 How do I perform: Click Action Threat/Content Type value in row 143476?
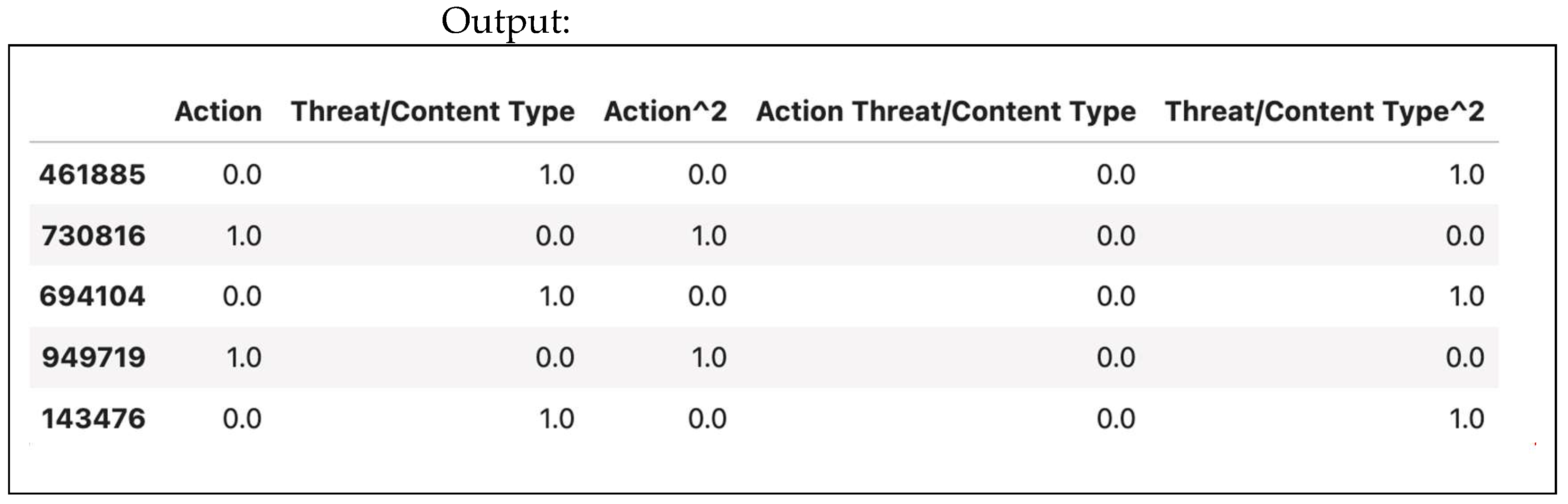(1116, 419)
